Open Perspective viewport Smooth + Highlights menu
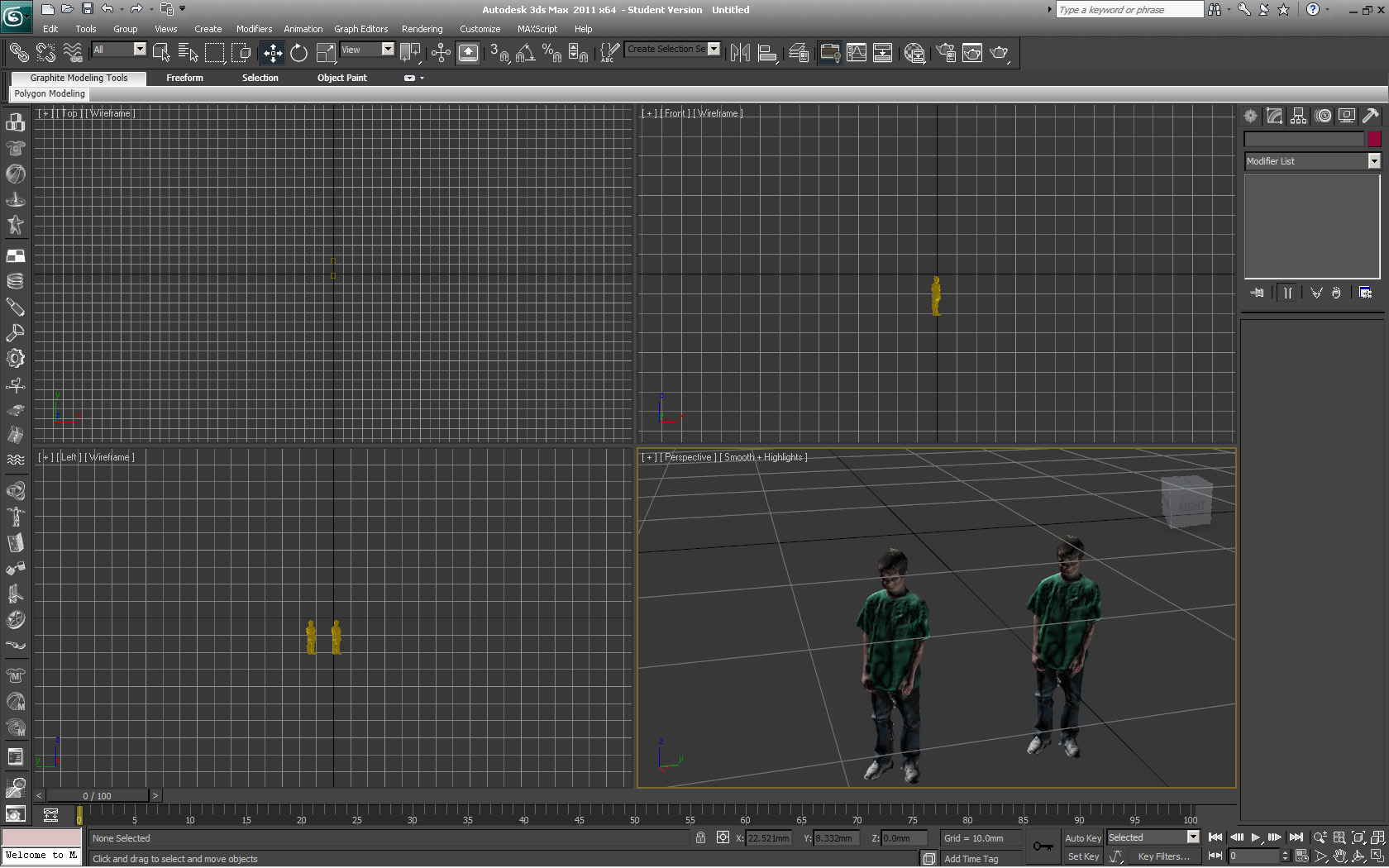Viewport: 1389px width, 868px height. (x=763, y=457)
